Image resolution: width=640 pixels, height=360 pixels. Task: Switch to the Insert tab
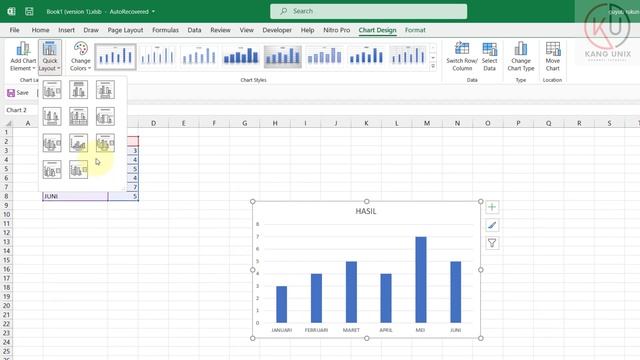click(66, 30)
